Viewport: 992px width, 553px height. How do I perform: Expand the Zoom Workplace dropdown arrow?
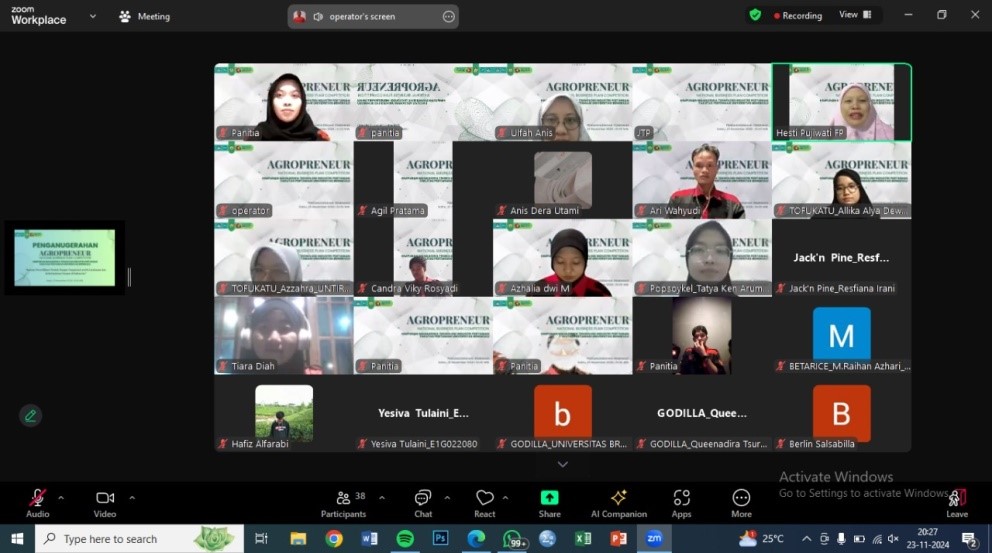pyautogui.click(x=93, y=16)
